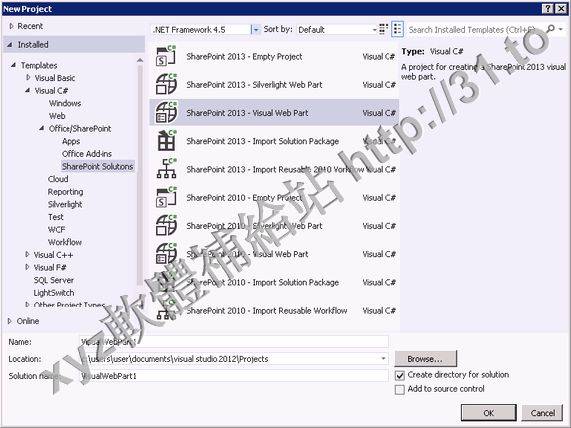
Task: Expand the Online section
Action: tap(10, 321)
